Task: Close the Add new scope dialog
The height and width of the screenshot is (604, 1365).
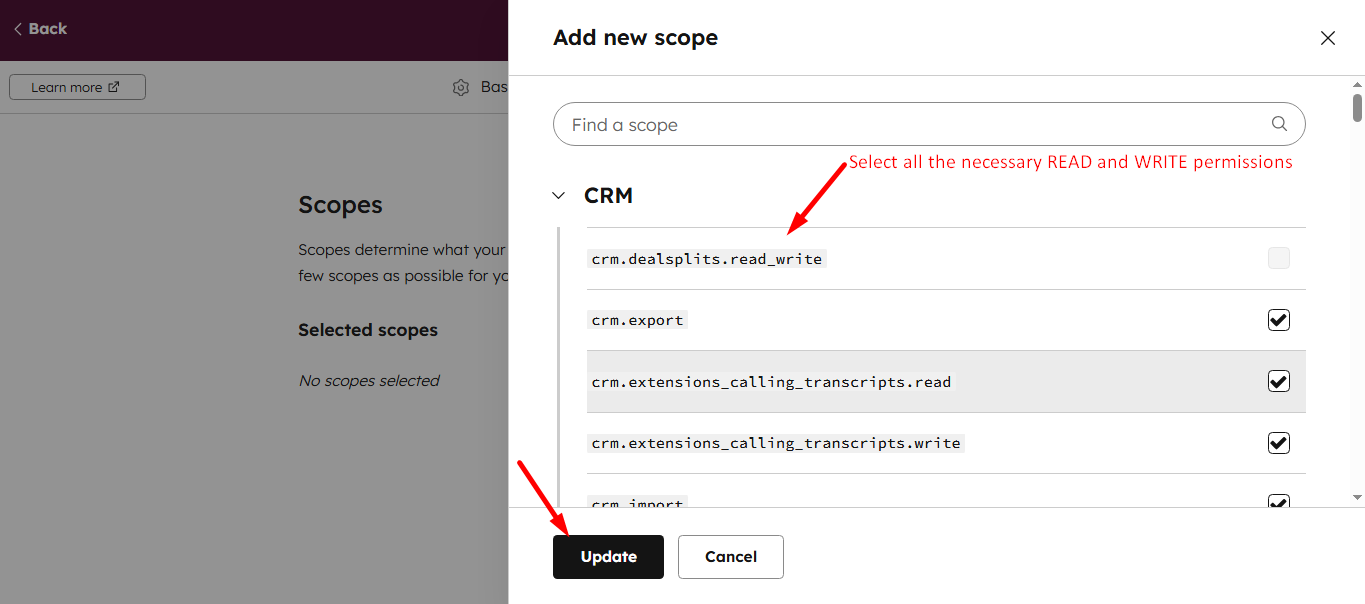Action: coord(1327,38)
